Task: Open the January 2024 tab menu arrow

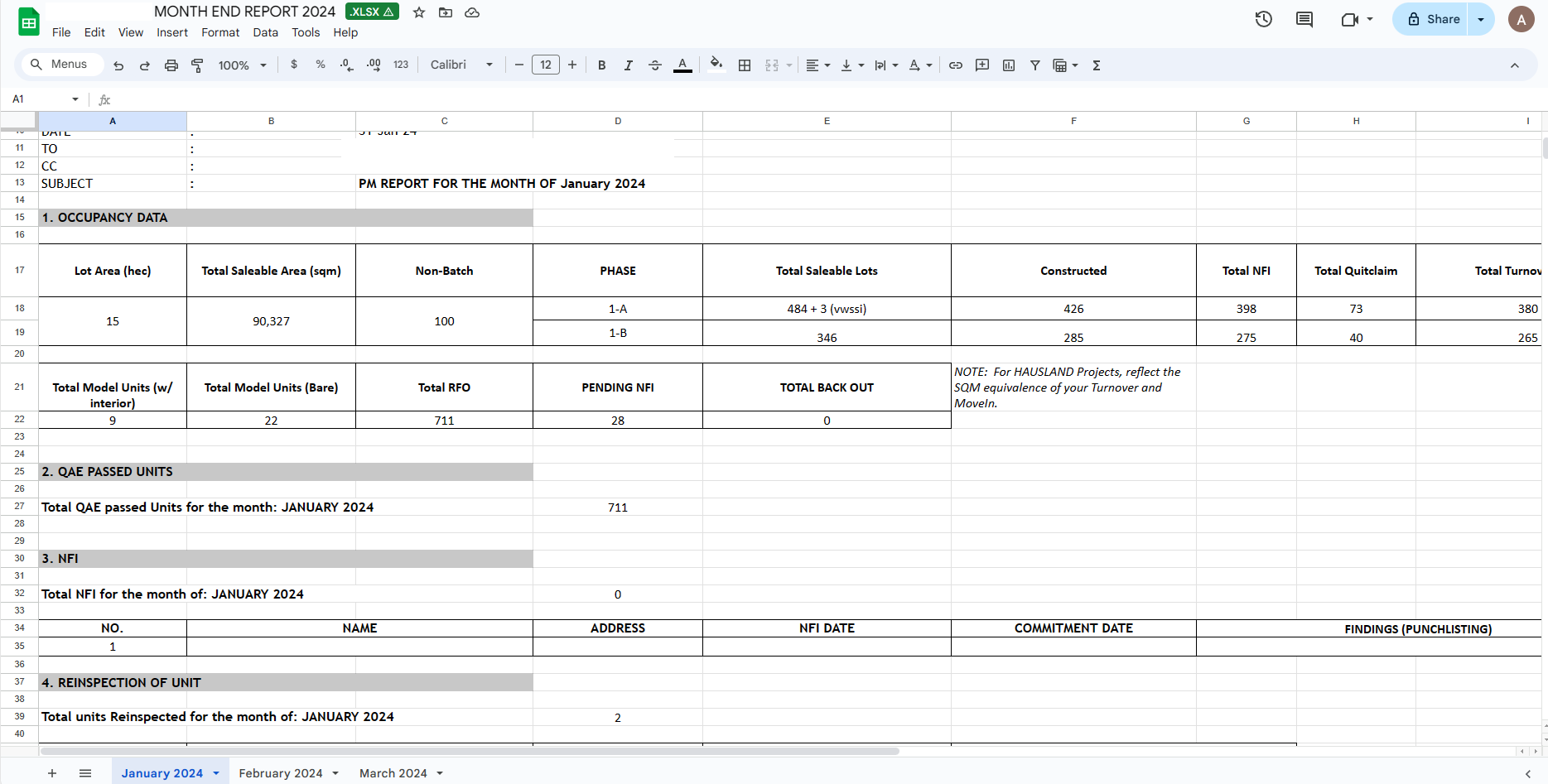Action: click(216, 773)
